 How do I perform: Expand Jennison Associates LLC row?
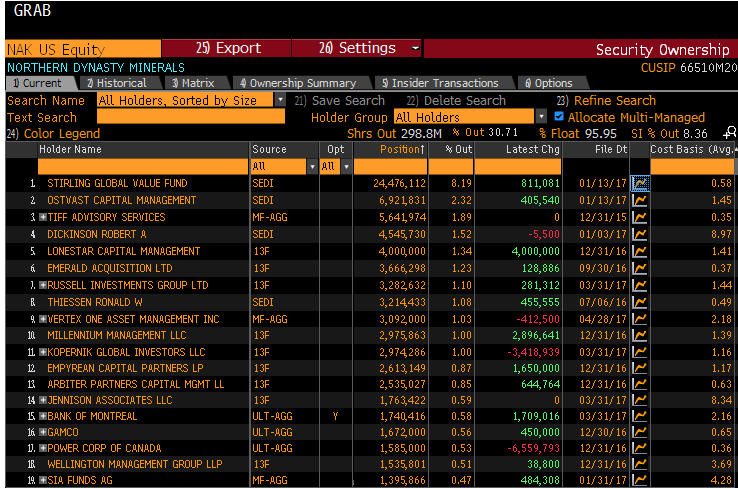pyautogui.click(x=43, y=400)
